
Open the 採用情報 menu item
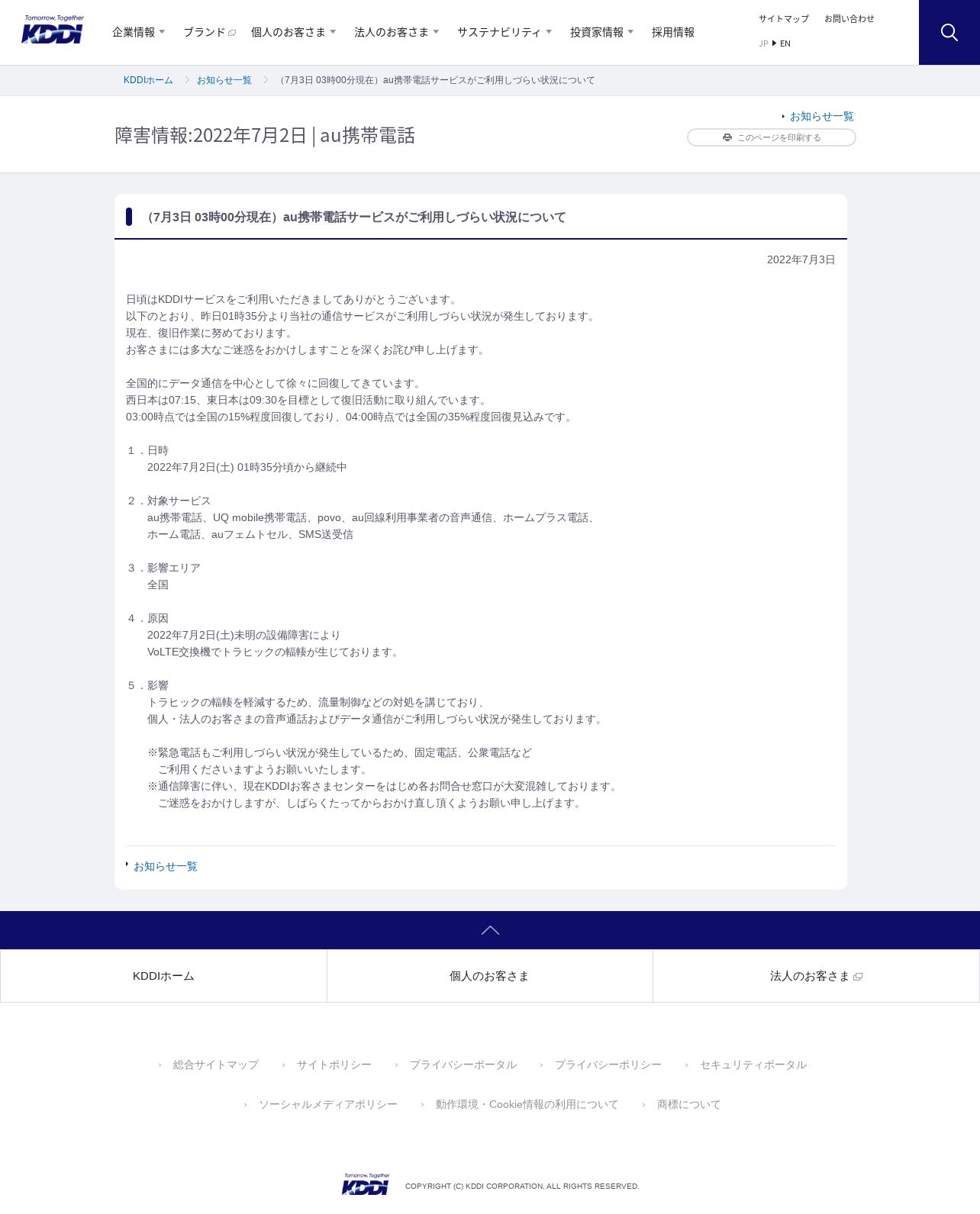673,32
